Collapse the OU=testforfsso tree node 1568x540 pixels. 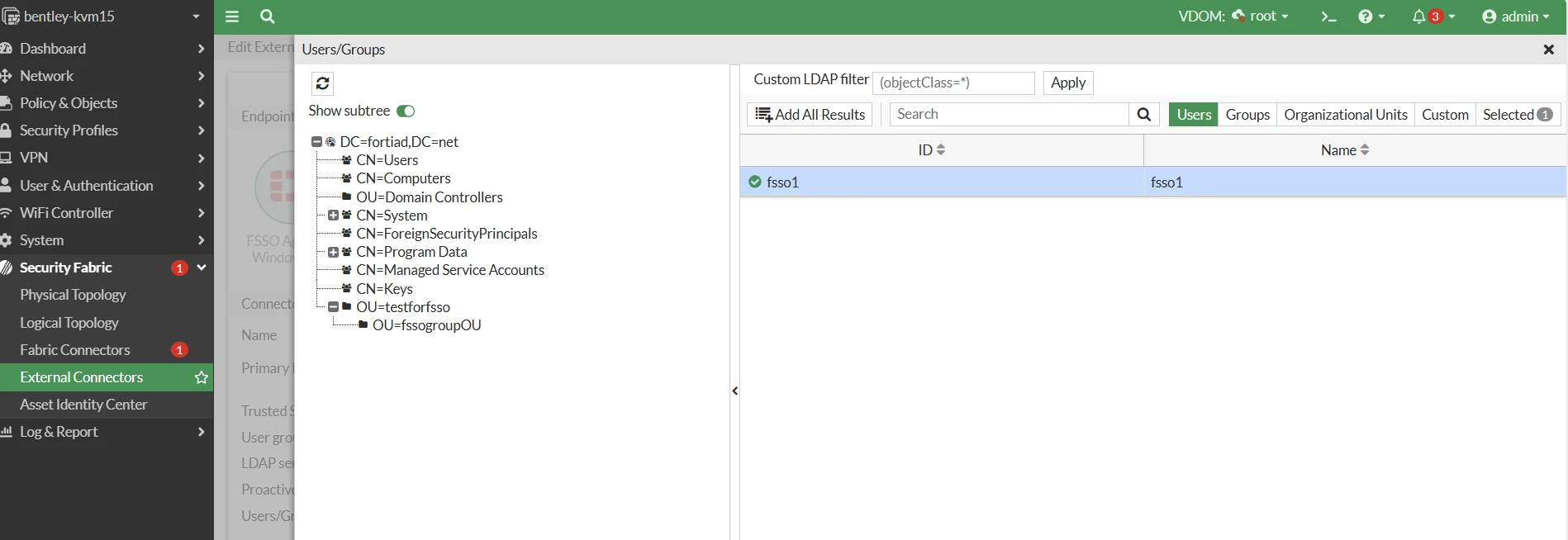(x=333, y=306)
